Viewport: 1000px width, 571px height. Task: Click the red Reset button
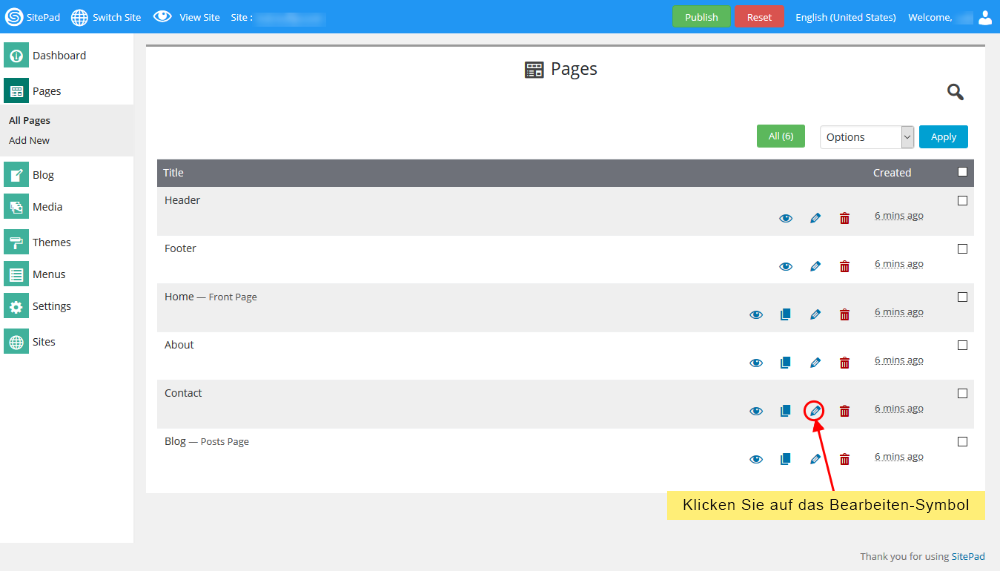[759, 17]
